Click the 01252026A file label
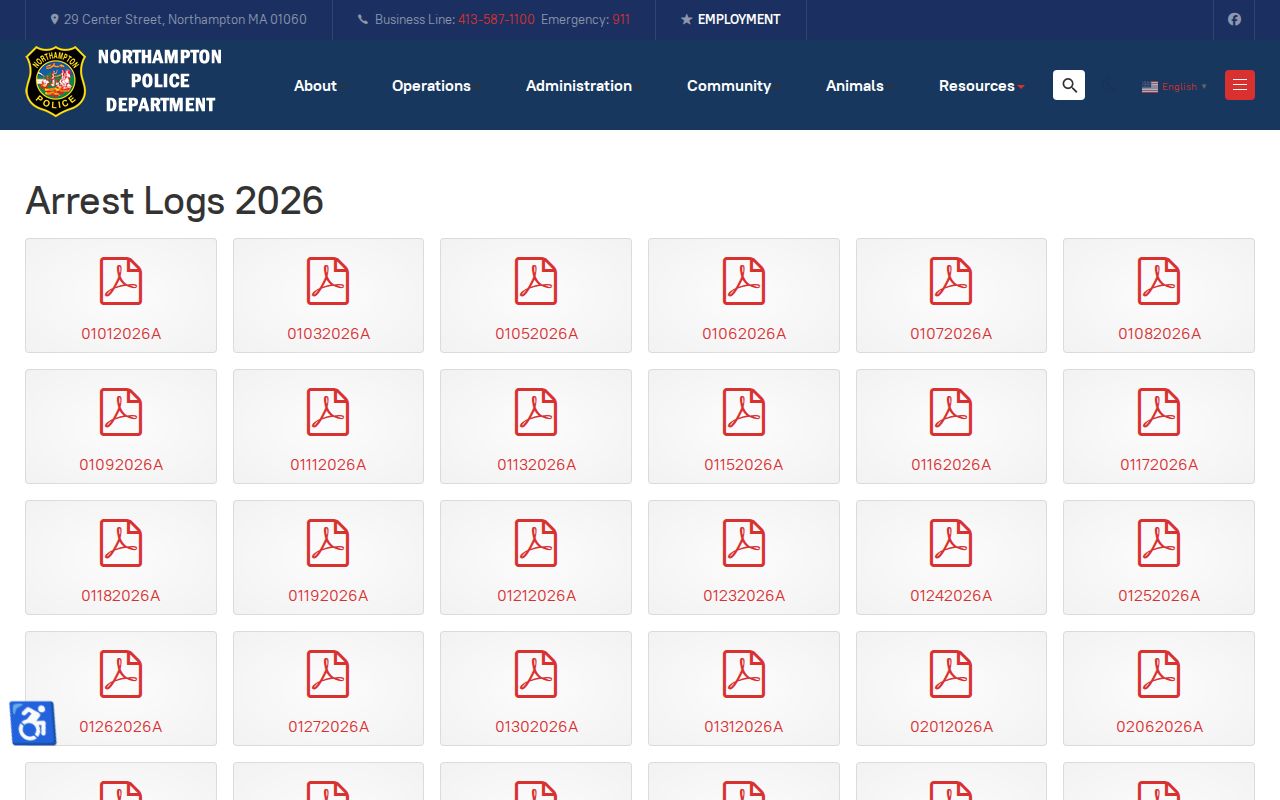Image resolution: width=1280 pixels, height=800 pixels. coord(1159,595)
